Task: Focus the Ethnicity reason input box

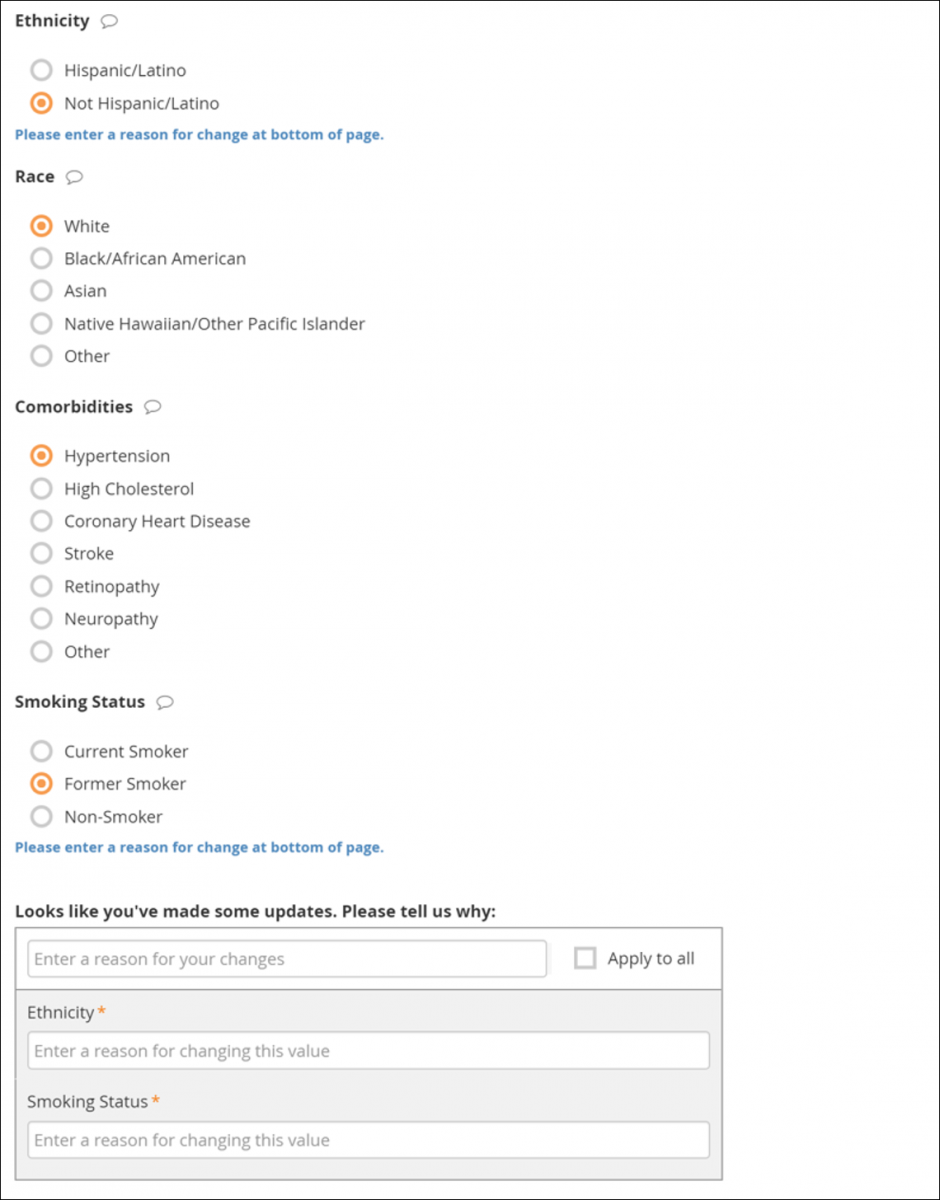Action: (368, 1050)
